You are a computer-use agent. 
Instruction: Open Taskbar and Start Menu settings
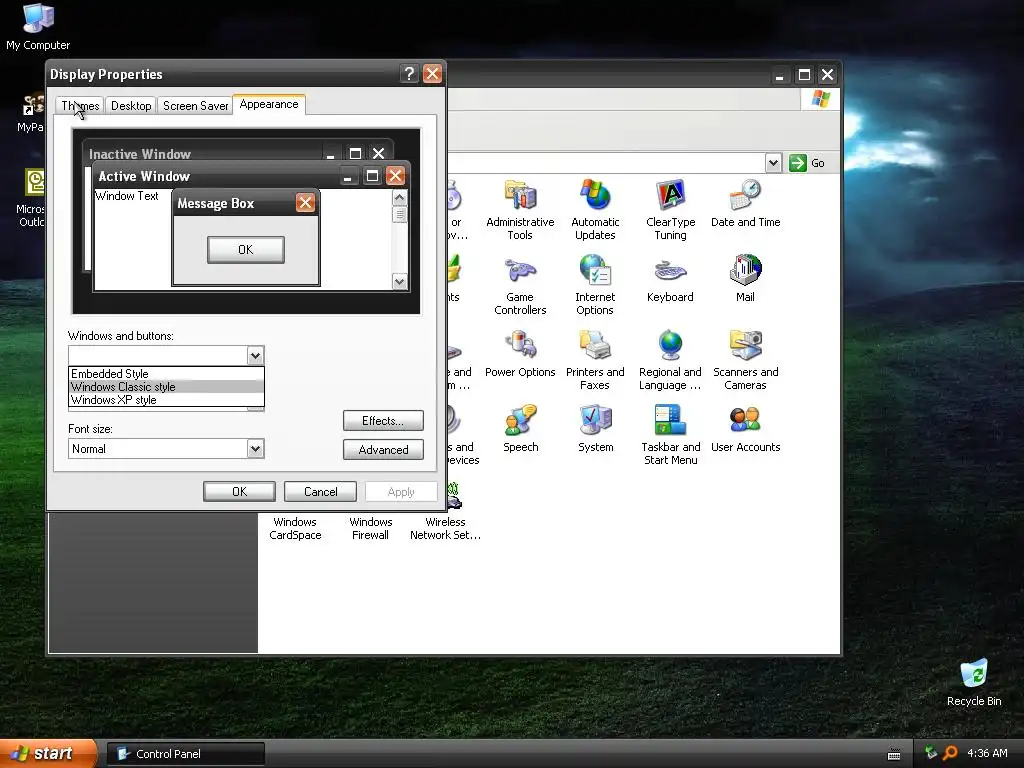tap(671, 435)
